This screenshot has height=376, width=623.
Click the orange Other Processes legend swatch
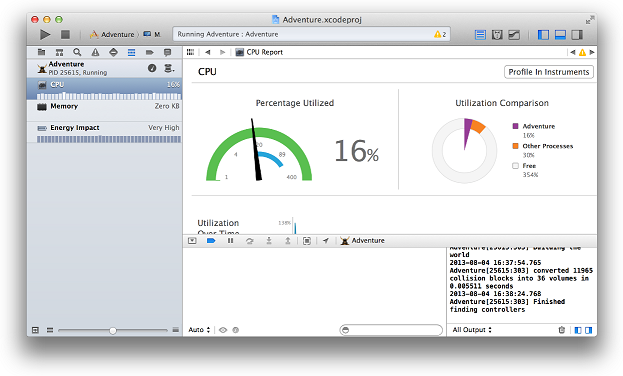tap(515, 146)
